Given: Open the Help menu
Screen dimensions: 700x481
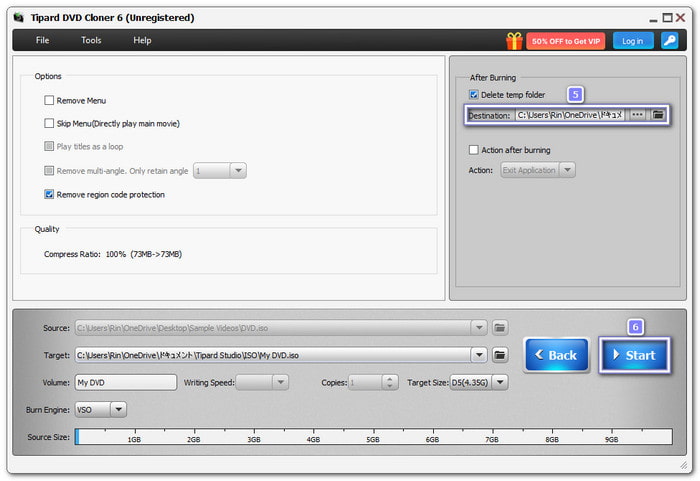Looking at the screenshot, I should [142, 40].
